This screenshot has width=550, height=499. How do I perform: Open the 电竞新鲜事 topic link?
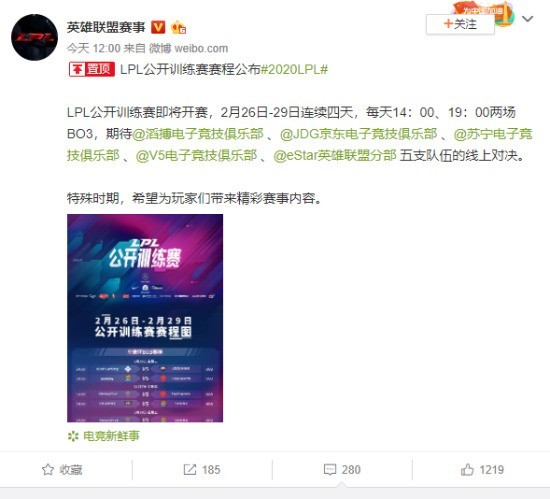tap(111, 436)
